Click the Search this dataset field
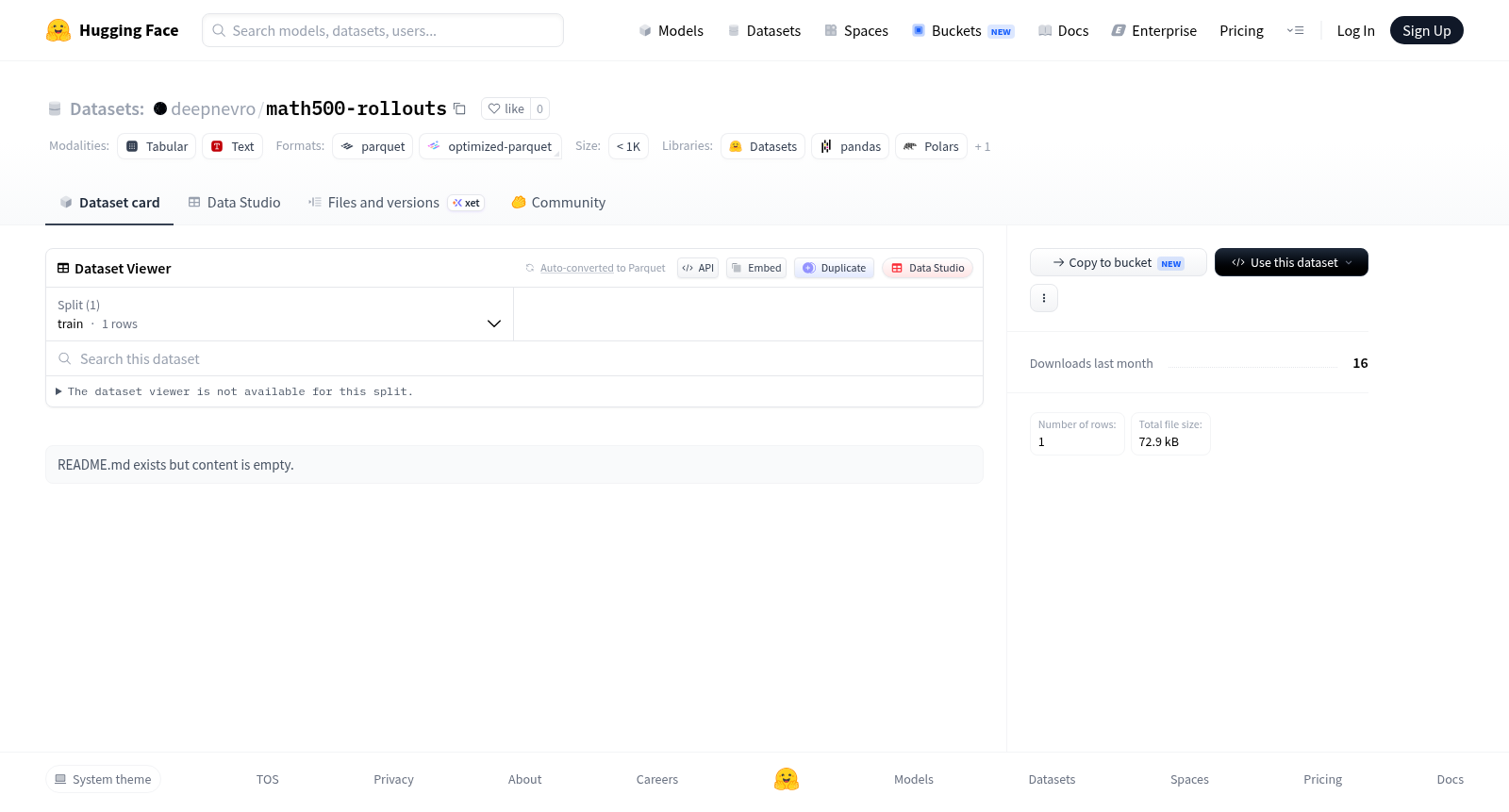The width and height of the screenshot is (1509, 812). point(514,358)
